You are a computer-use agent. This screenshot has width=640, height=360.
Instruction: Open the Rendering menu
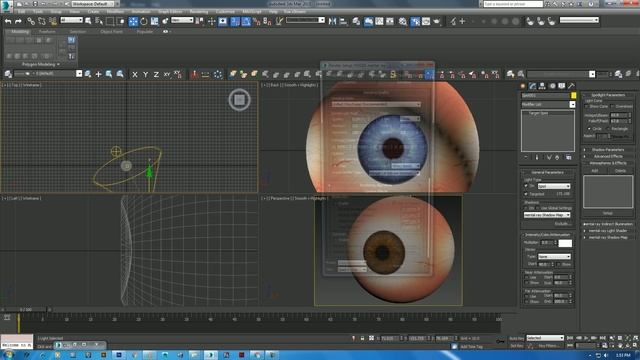point(199,12)
